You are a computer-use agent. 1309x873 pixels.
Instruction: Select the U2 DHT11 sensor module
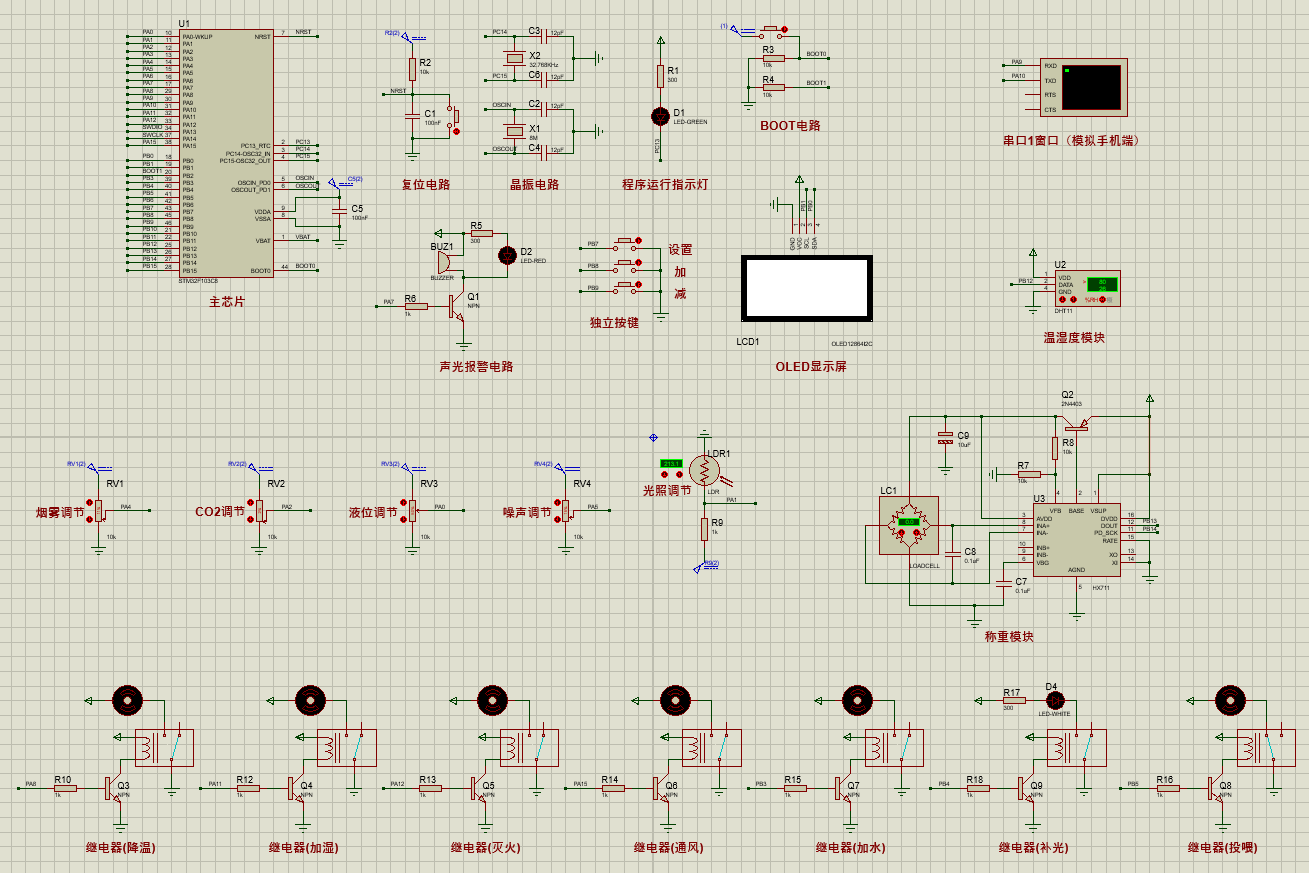(1087, 288)
